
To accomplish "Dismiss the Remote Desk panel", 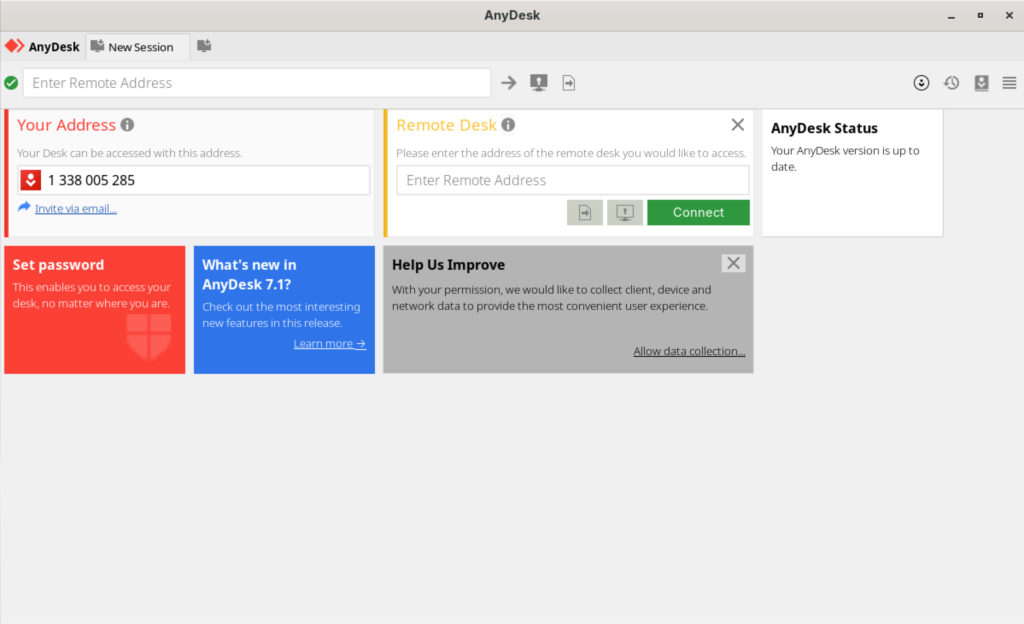I will (738, 124).
